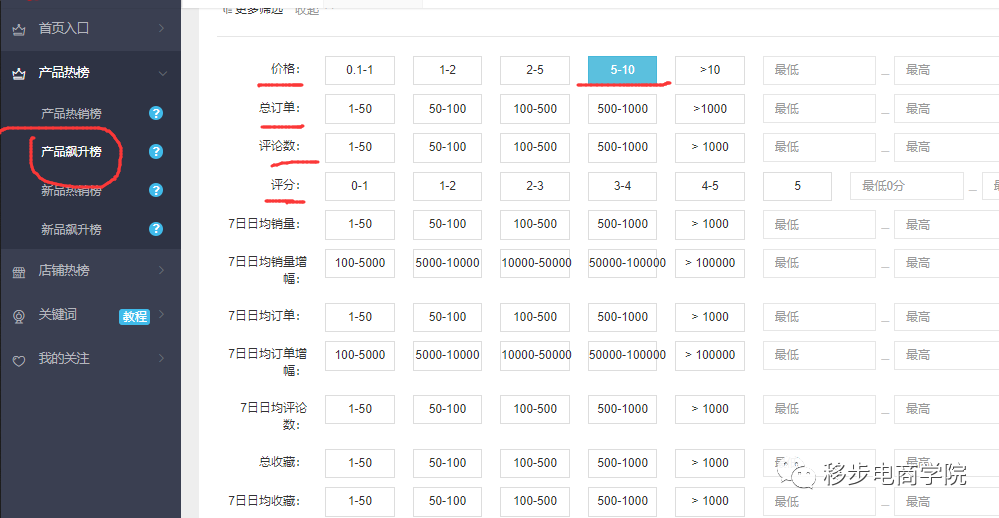Select 7日日均销量增幅 range 100-5000
This screenshot has width=999, height=518.
(x=360, y=263)
